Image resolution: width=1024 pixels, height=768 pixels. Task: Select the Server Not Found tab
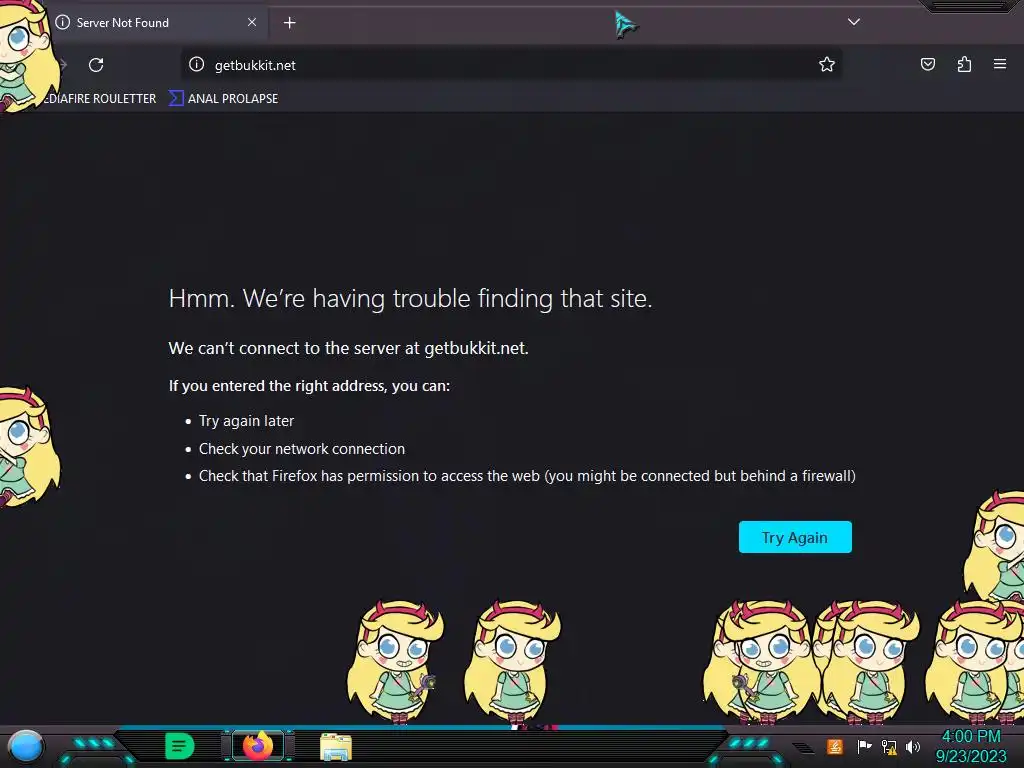coord(157,23)
